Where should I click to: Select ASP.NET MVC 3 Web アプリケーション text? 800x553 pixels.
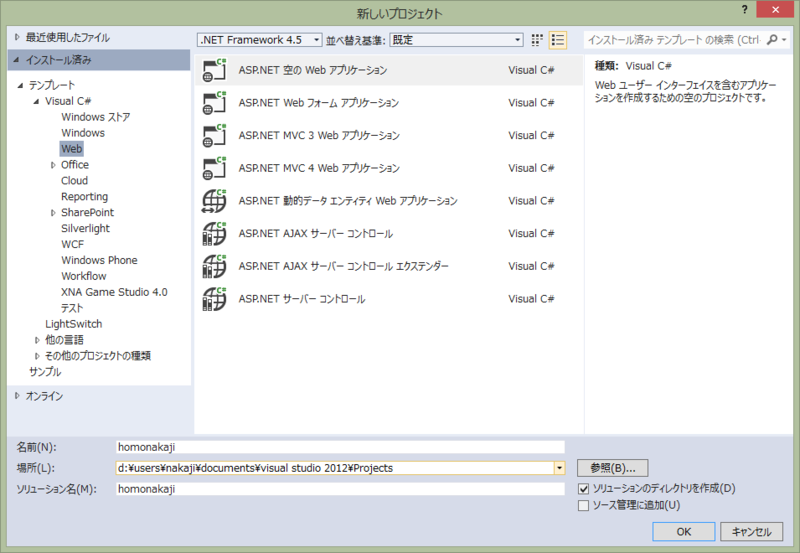319,136
